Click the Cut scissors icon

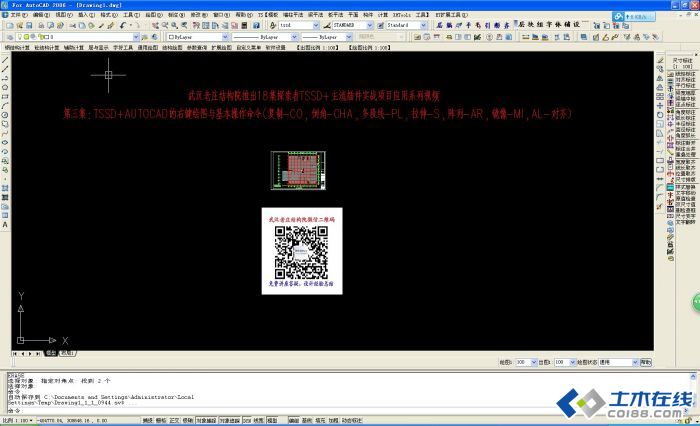[x=72, y=25]
